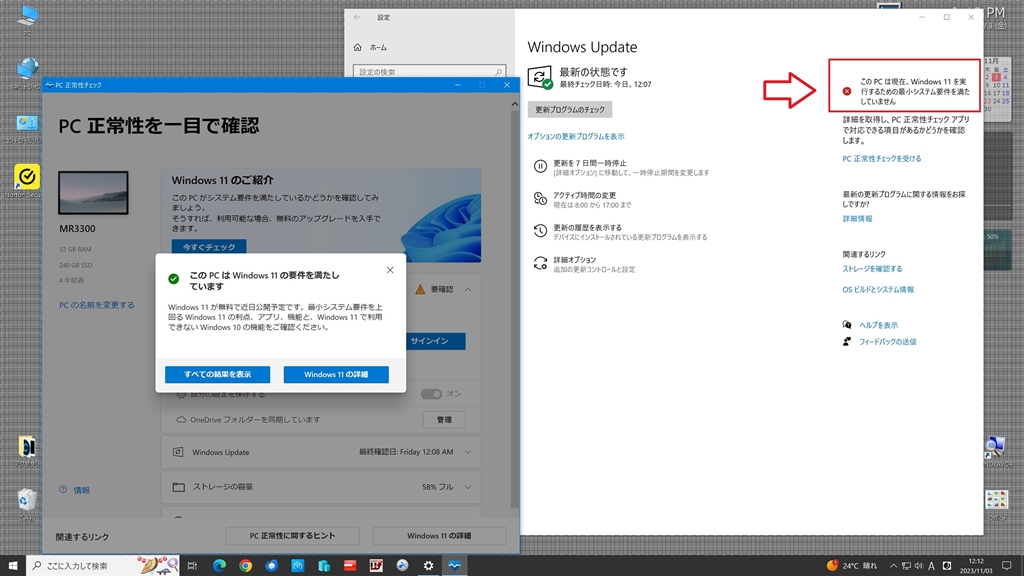The image size is (1024, 576).
Task: Click the volume icon in system tray
Action: coord(919,566)
